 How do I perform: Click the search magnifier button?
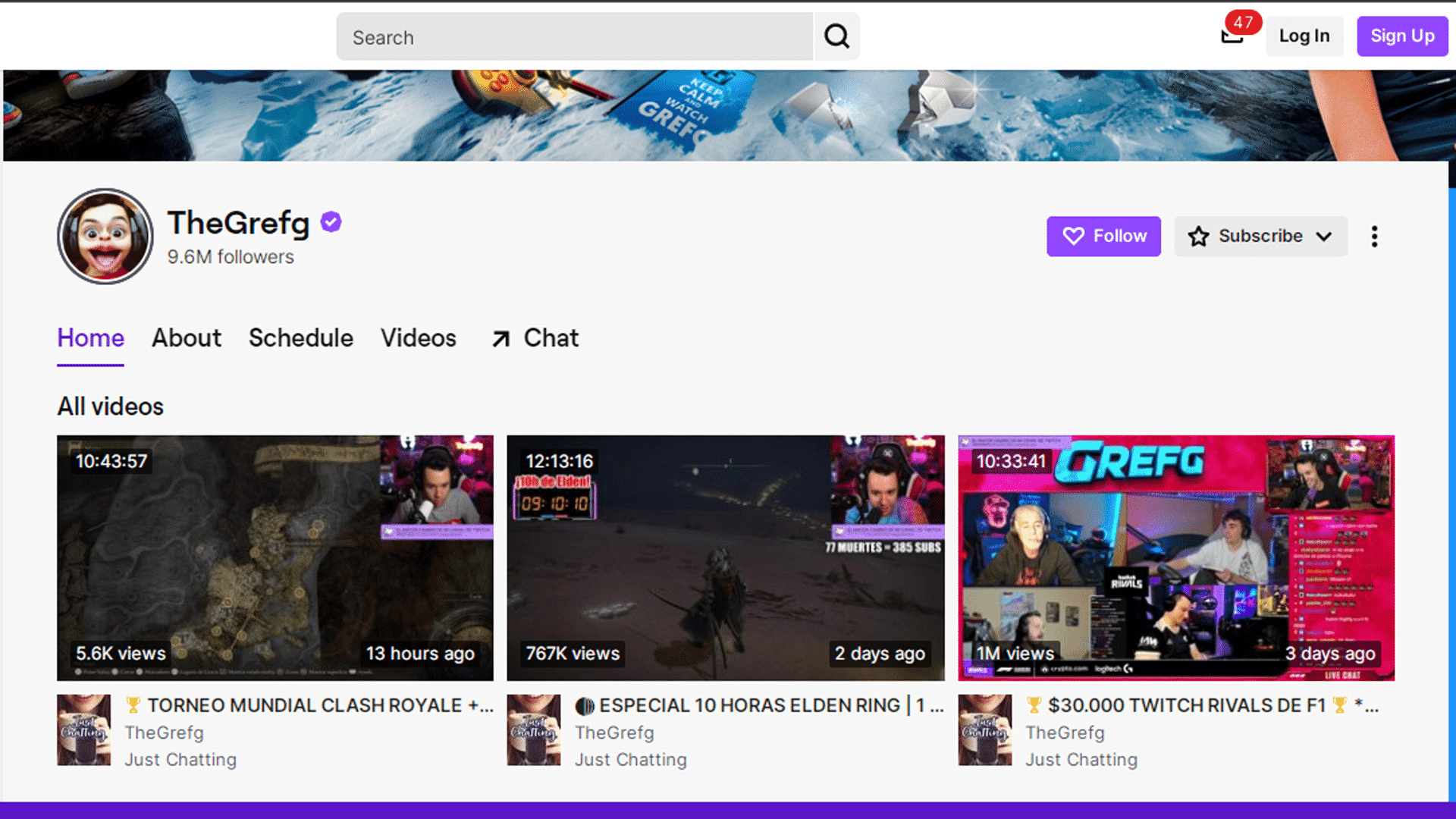836,36
